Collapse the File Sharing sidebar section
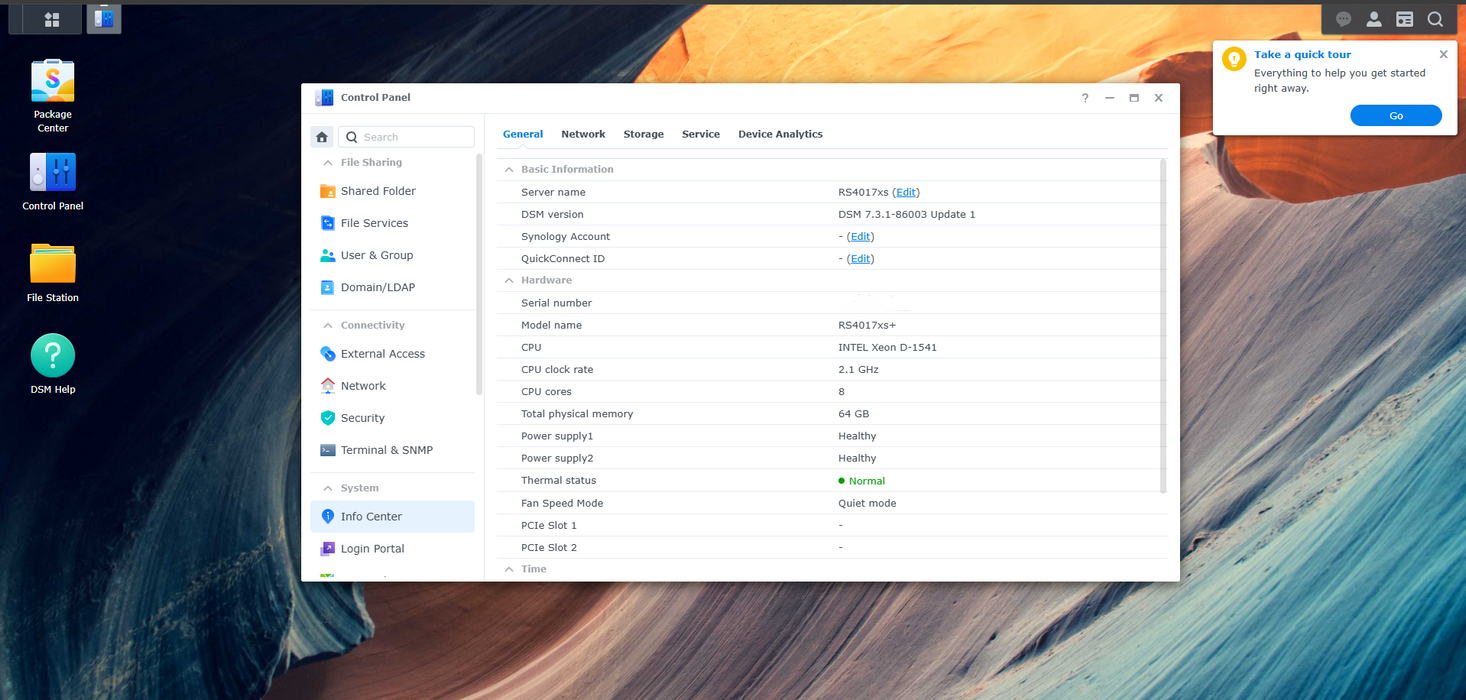The width and height of the screenshot is (1466, 700). (327, 162)
